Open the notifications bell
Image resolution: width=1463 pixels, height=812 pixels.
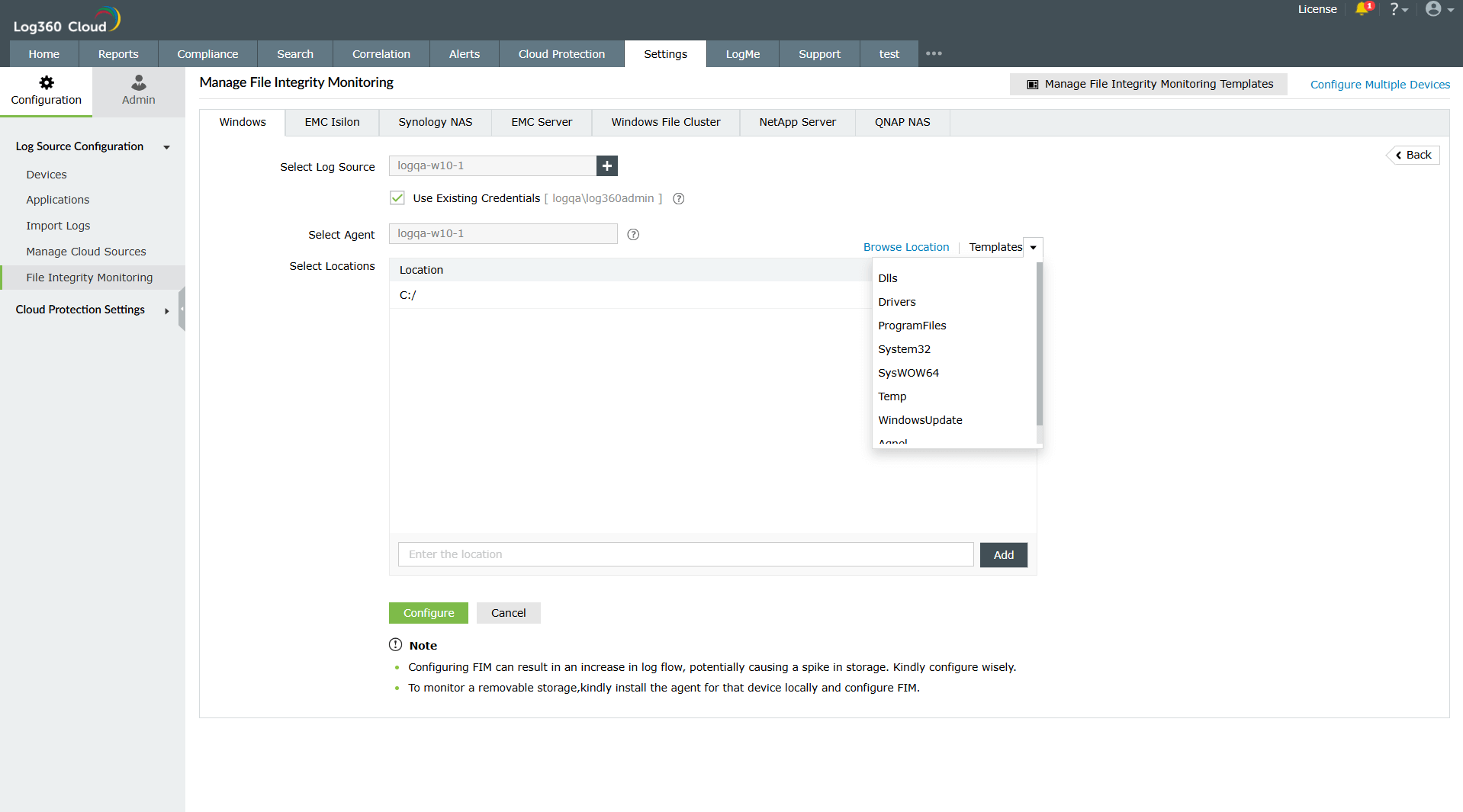tap(1364, 10)
